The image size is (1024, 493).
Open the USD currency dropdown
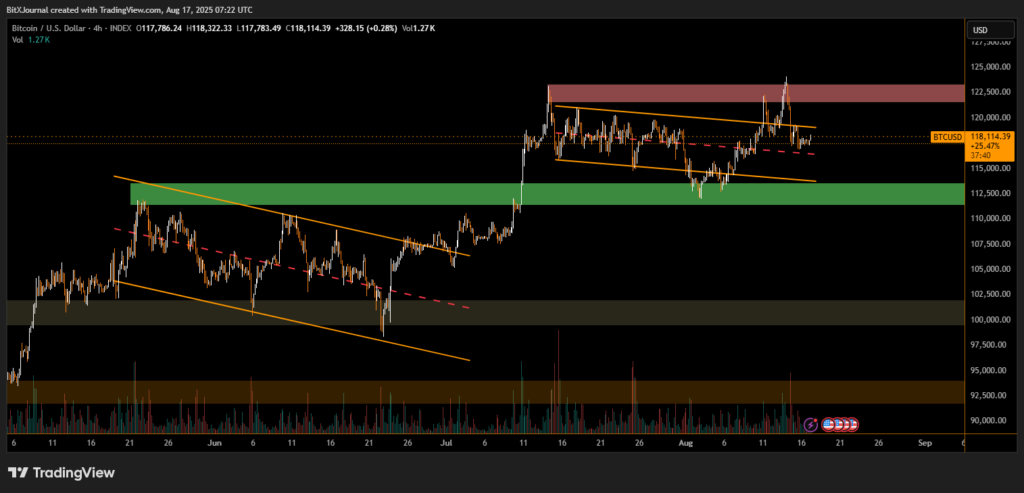tap(979, 30)
